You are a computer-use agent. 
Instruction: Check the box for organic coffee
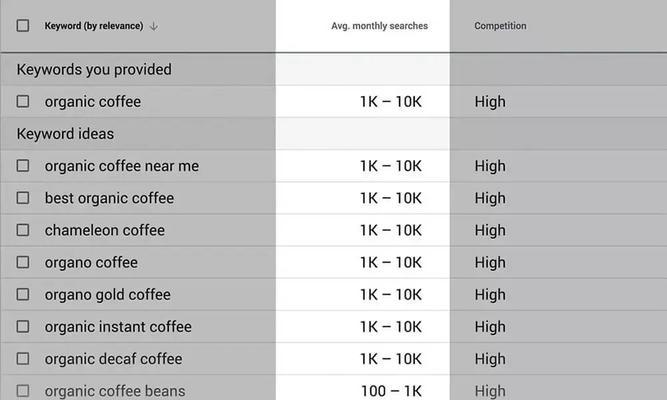click(x=23, y=101)
